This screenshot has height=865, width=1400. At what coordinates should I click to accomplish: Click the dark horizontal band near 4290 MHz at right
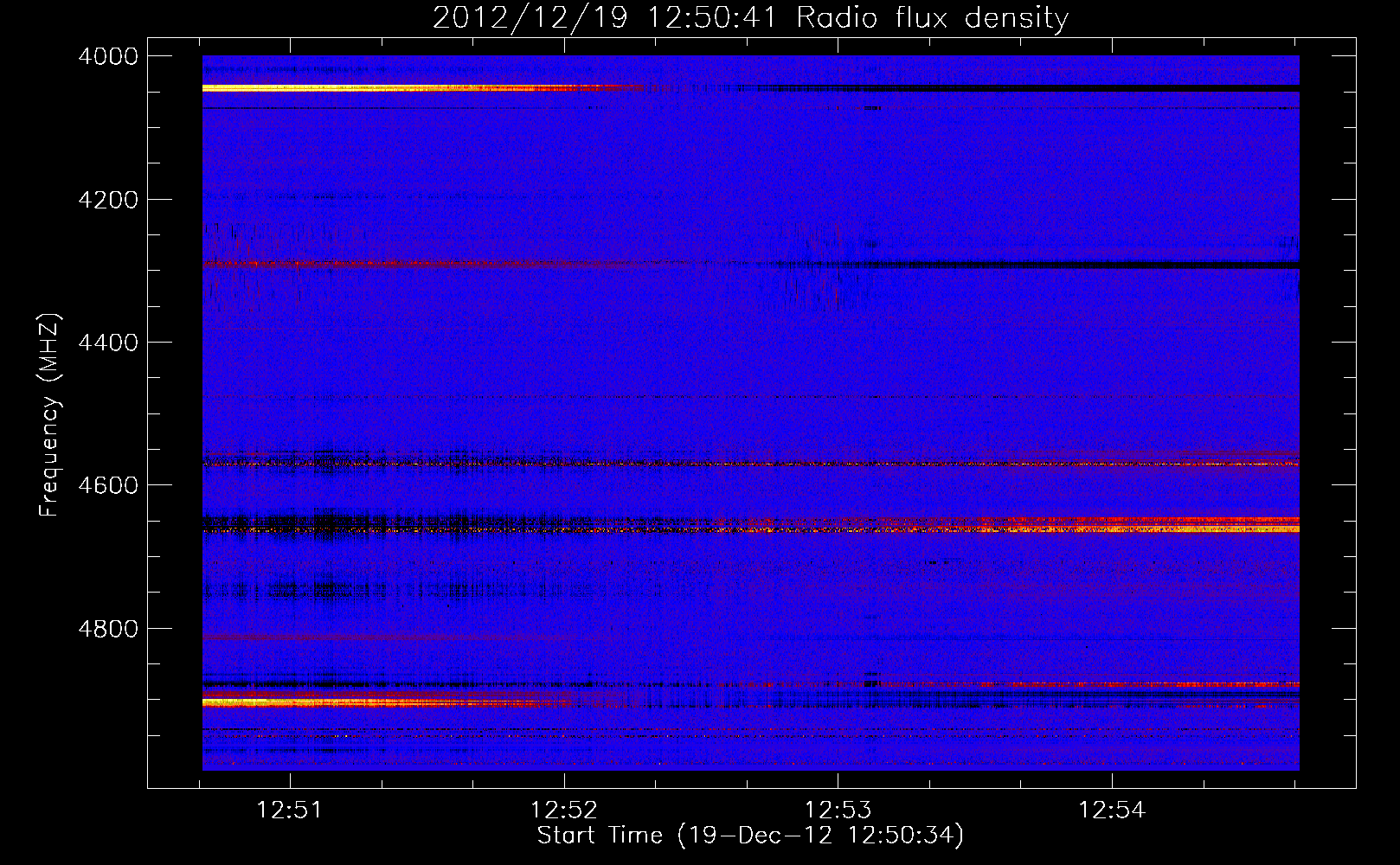coord(1082,265)
